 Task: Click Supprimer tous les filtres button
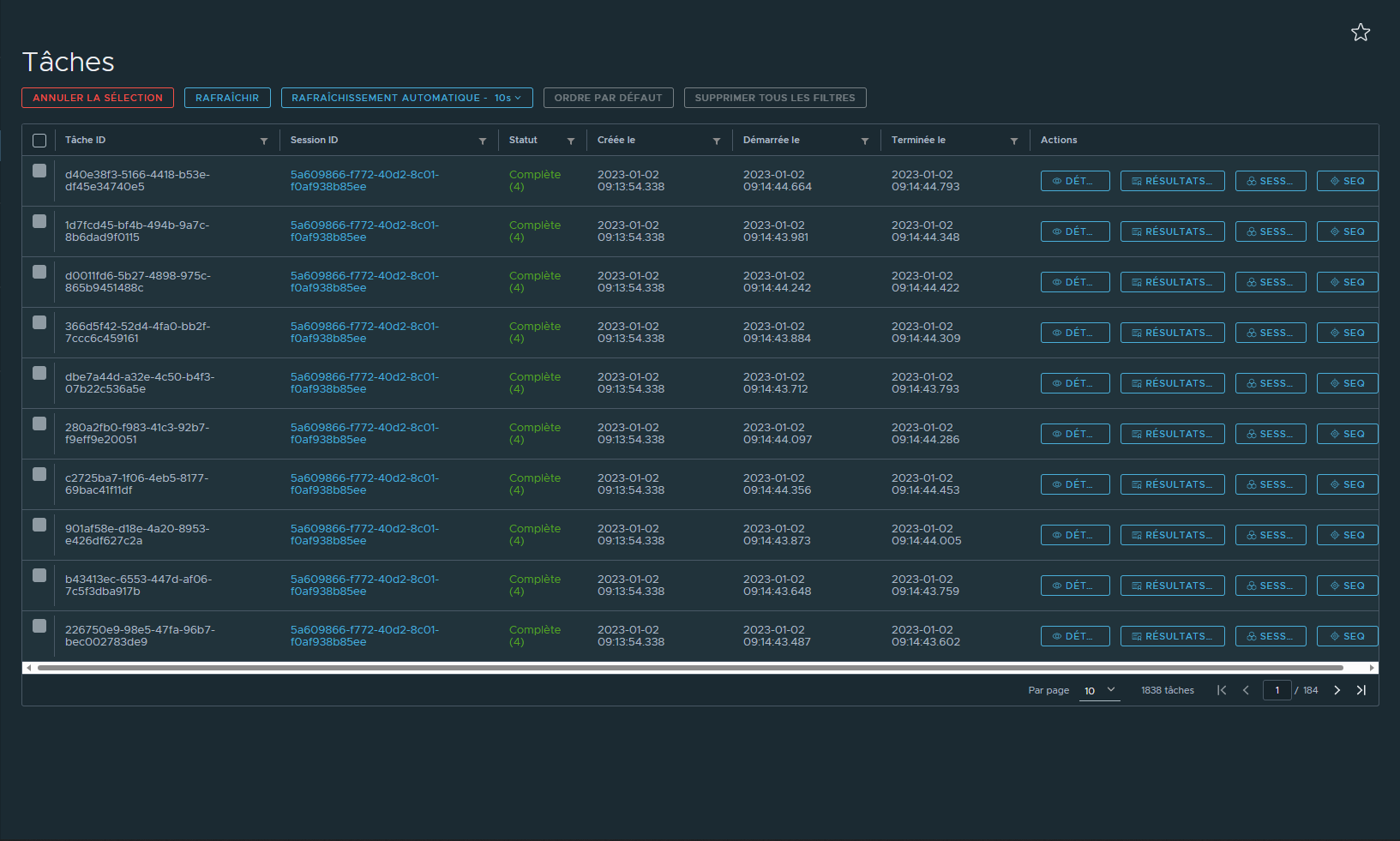775,98
